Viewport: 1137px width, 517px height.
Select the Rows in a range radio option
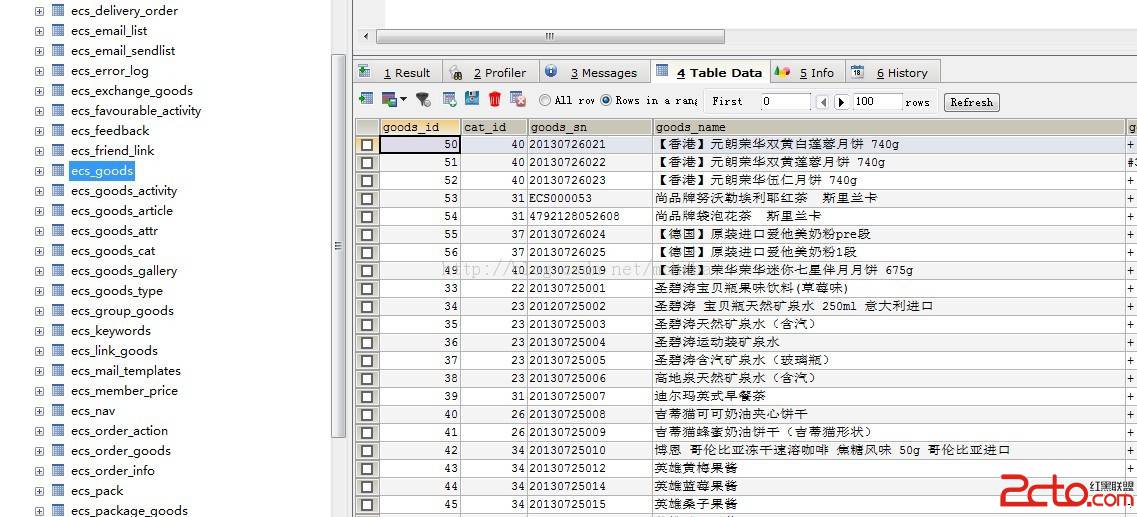pyautogui.click(x=606, y=100)
